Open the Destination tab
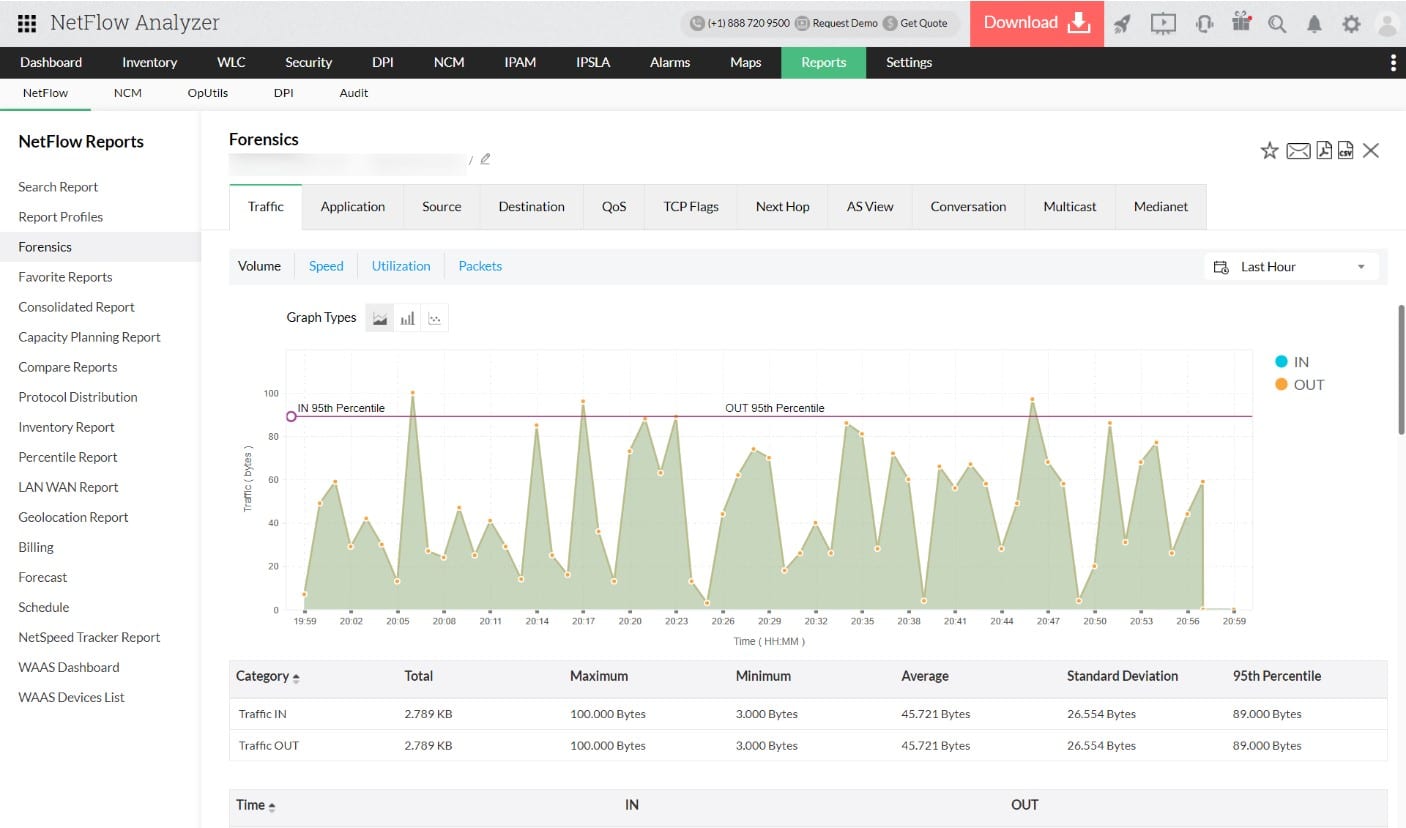Screen dimensions: 1406x828 (x=532, y=207)
